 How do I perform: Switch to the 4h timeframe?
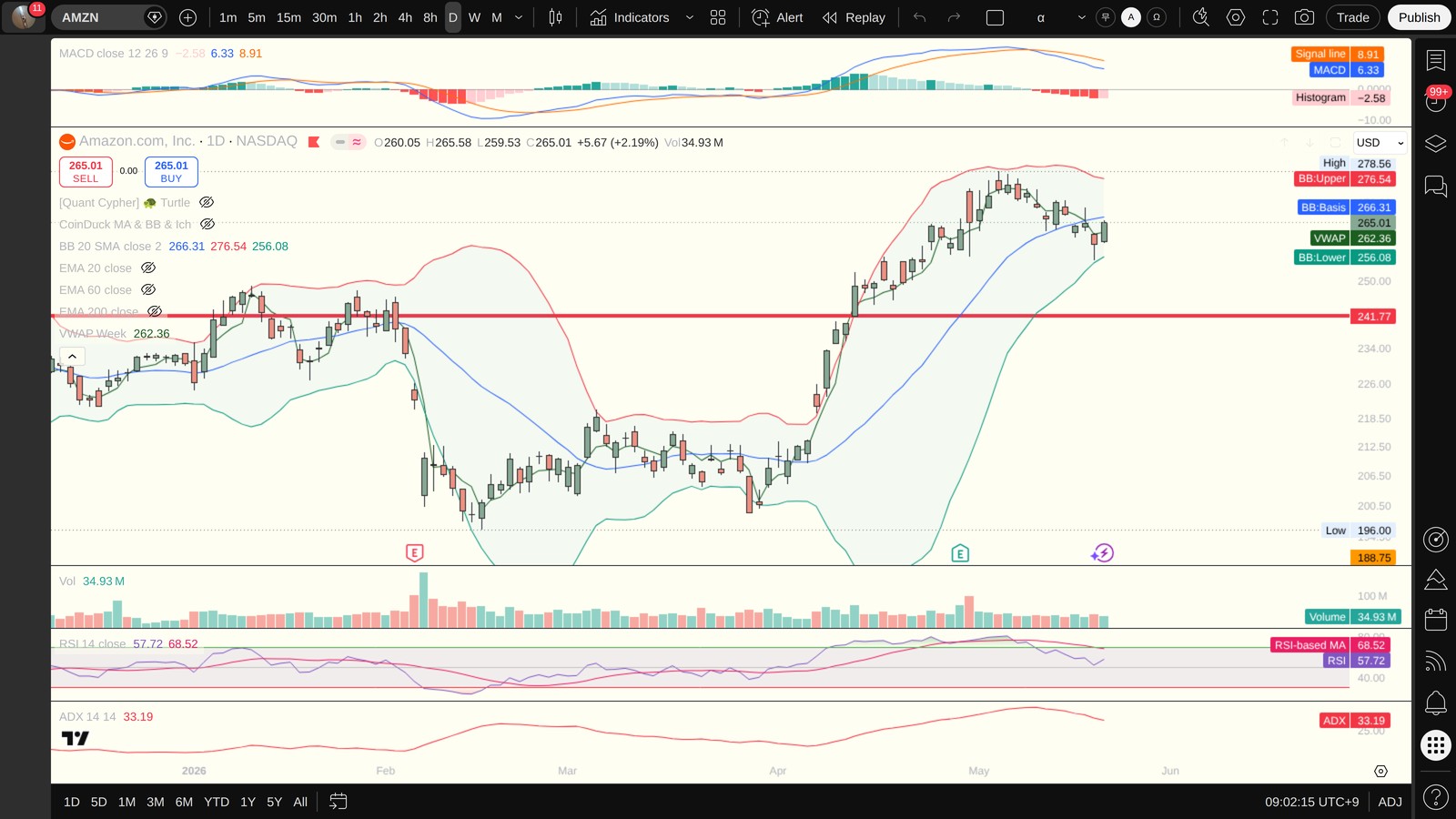(x=405, y=17)
